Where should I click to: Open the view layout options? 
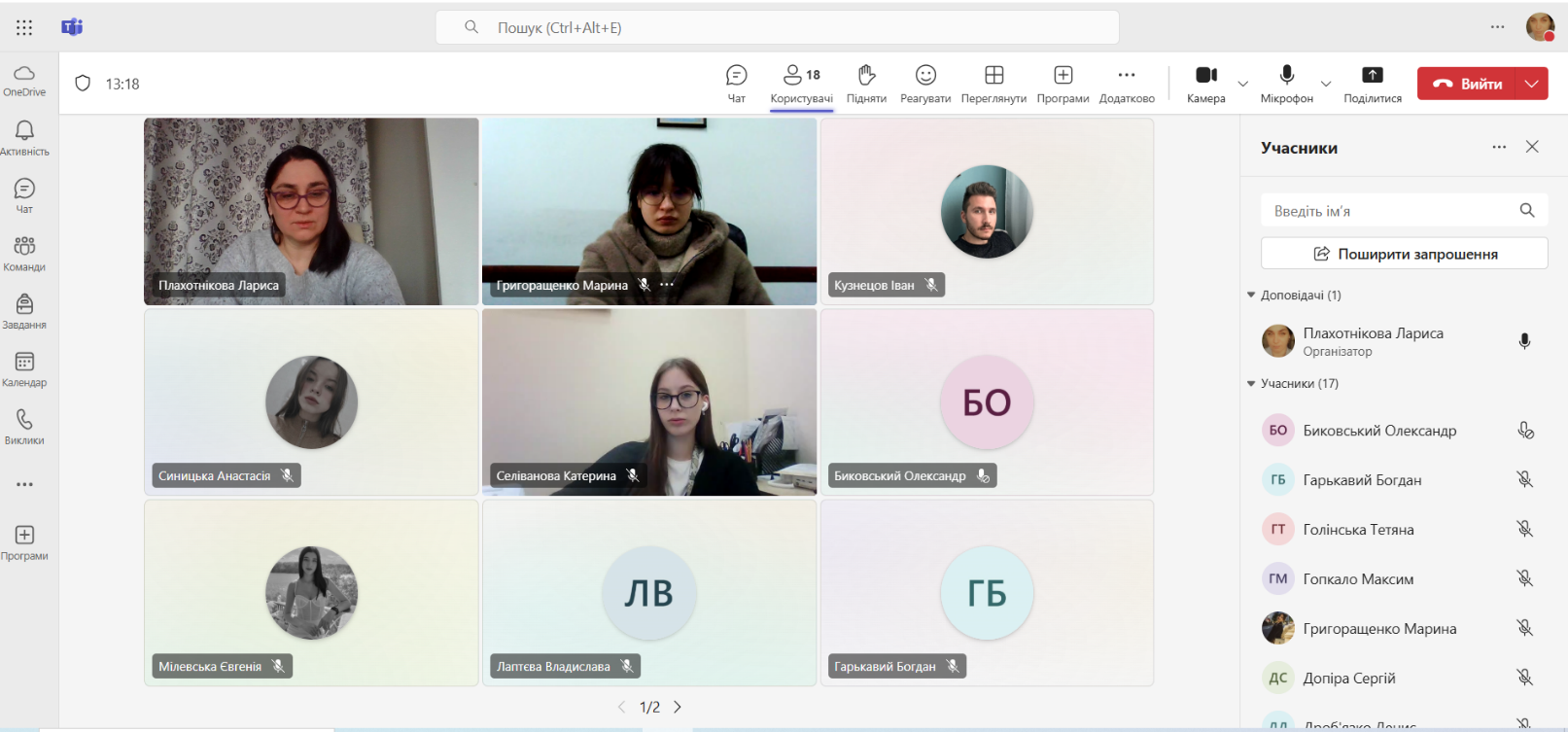993,83
